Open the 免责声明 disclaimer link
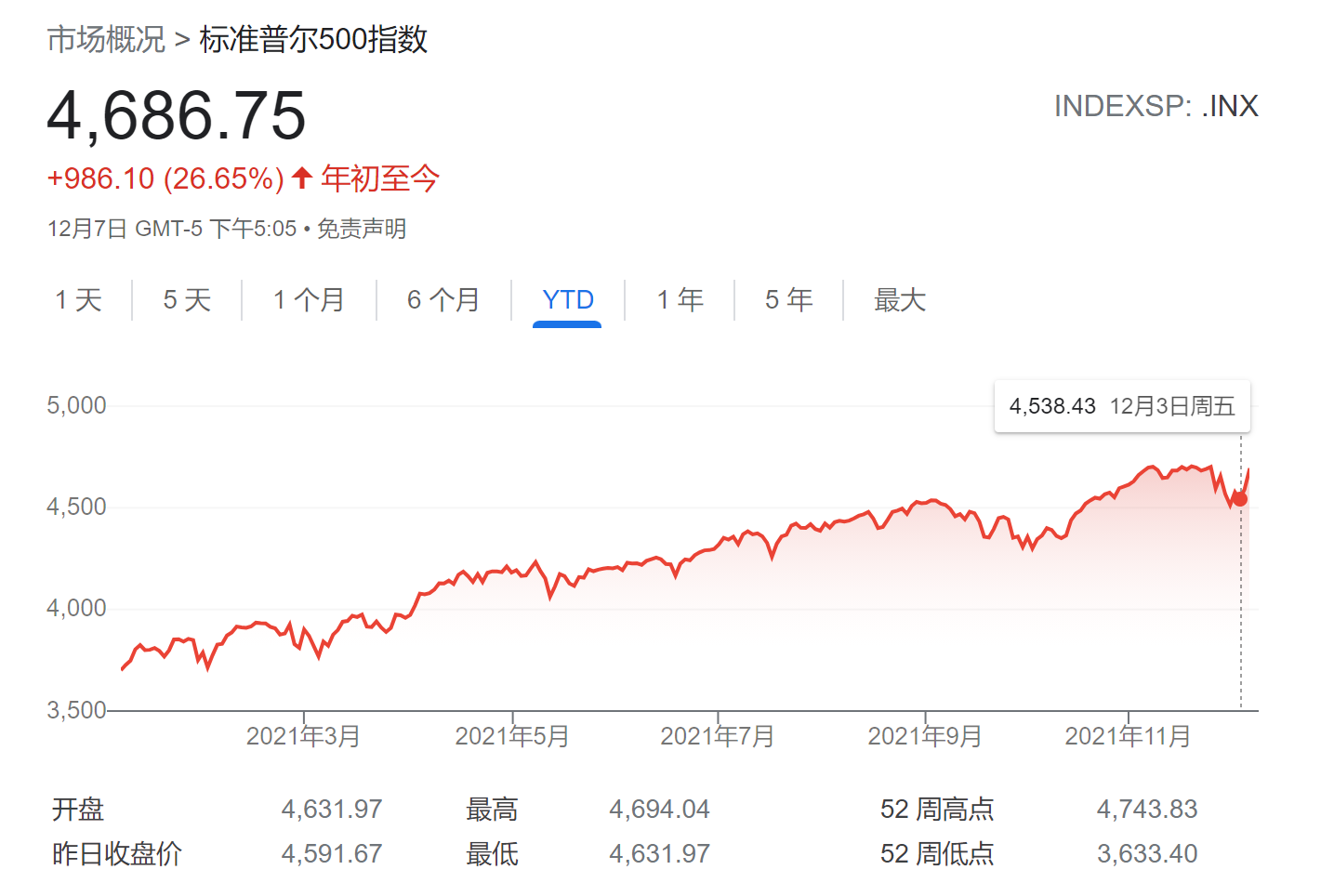The image size is (1334, 896). [362, 229]
